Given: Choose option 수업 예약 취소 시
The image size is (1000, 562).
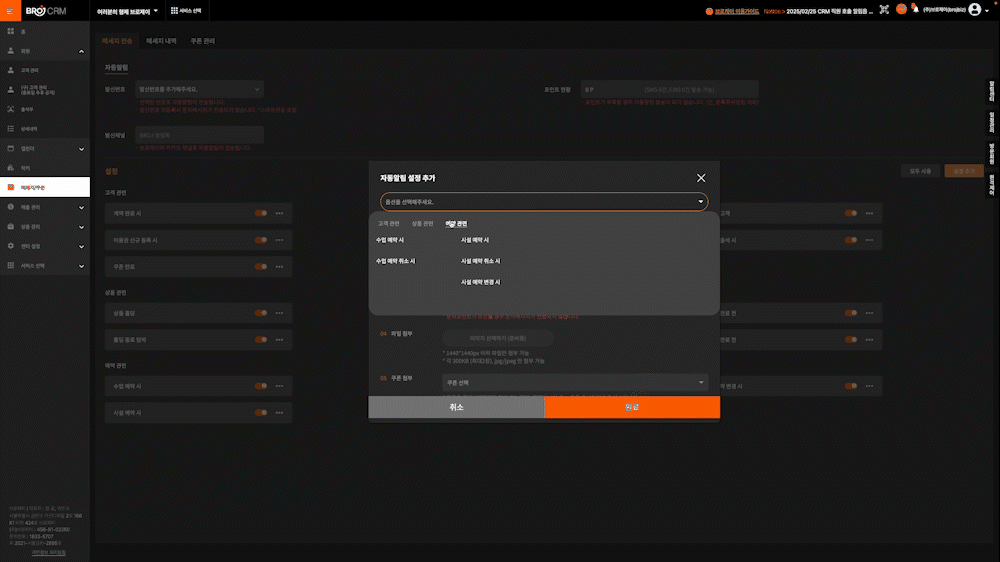Looking at the screenshot, I should 395,261.
